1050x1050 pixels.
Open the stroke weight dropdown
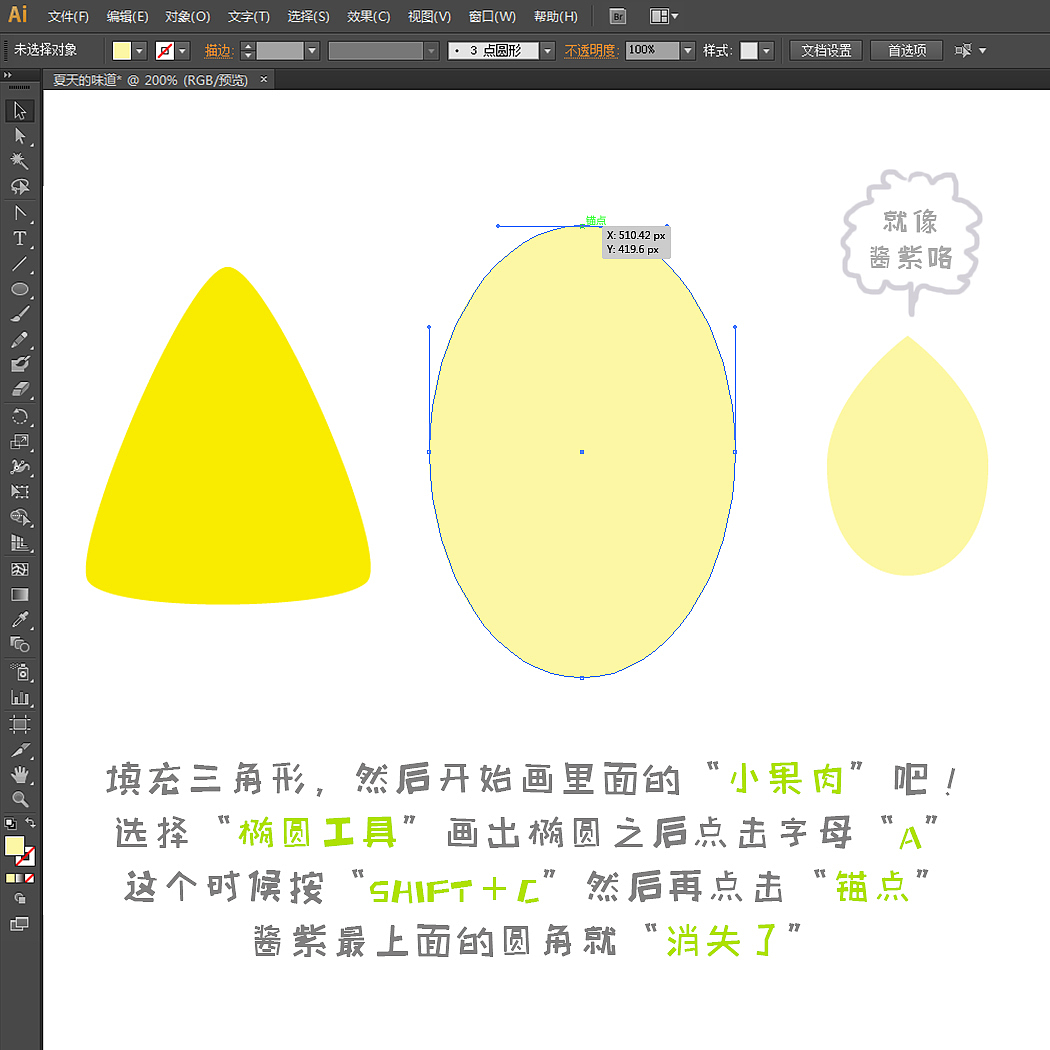click(311, 50)
